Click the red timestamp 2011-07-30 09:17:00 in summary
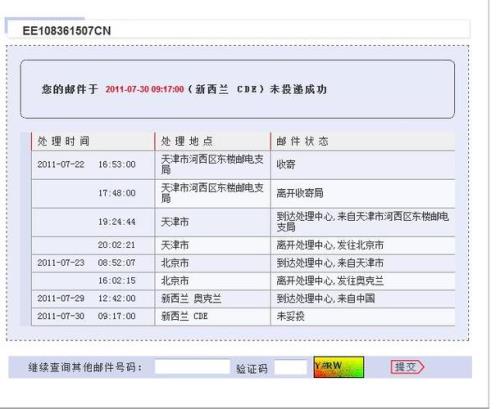 click(145, 89)
